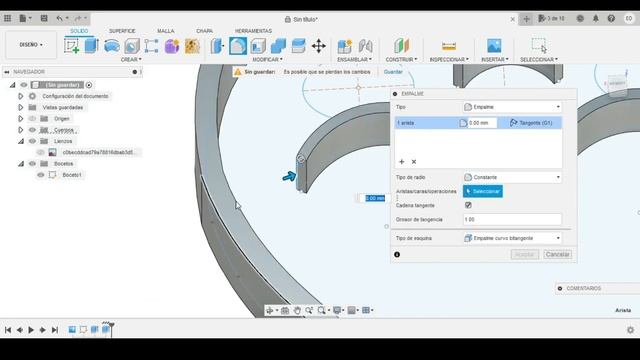The width and height of the screenshot is (640, 360).
Task: Click the Guardar link in warning bar
Action: (393, 72)
